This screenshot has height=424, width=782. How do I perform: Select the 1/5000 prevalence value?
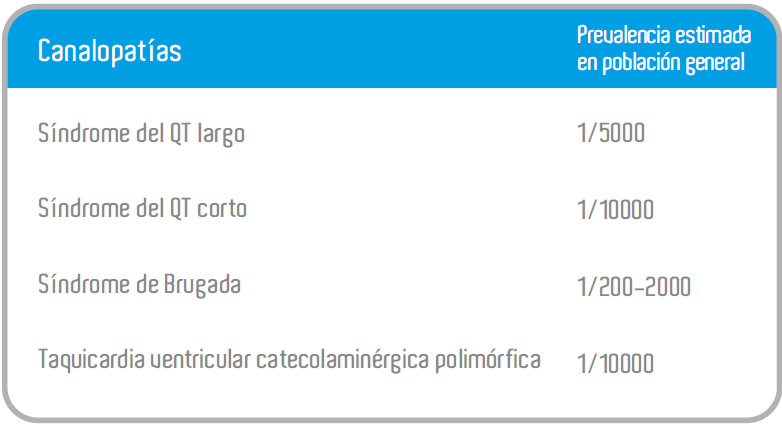pyautogui.click(x=611, y=133)
